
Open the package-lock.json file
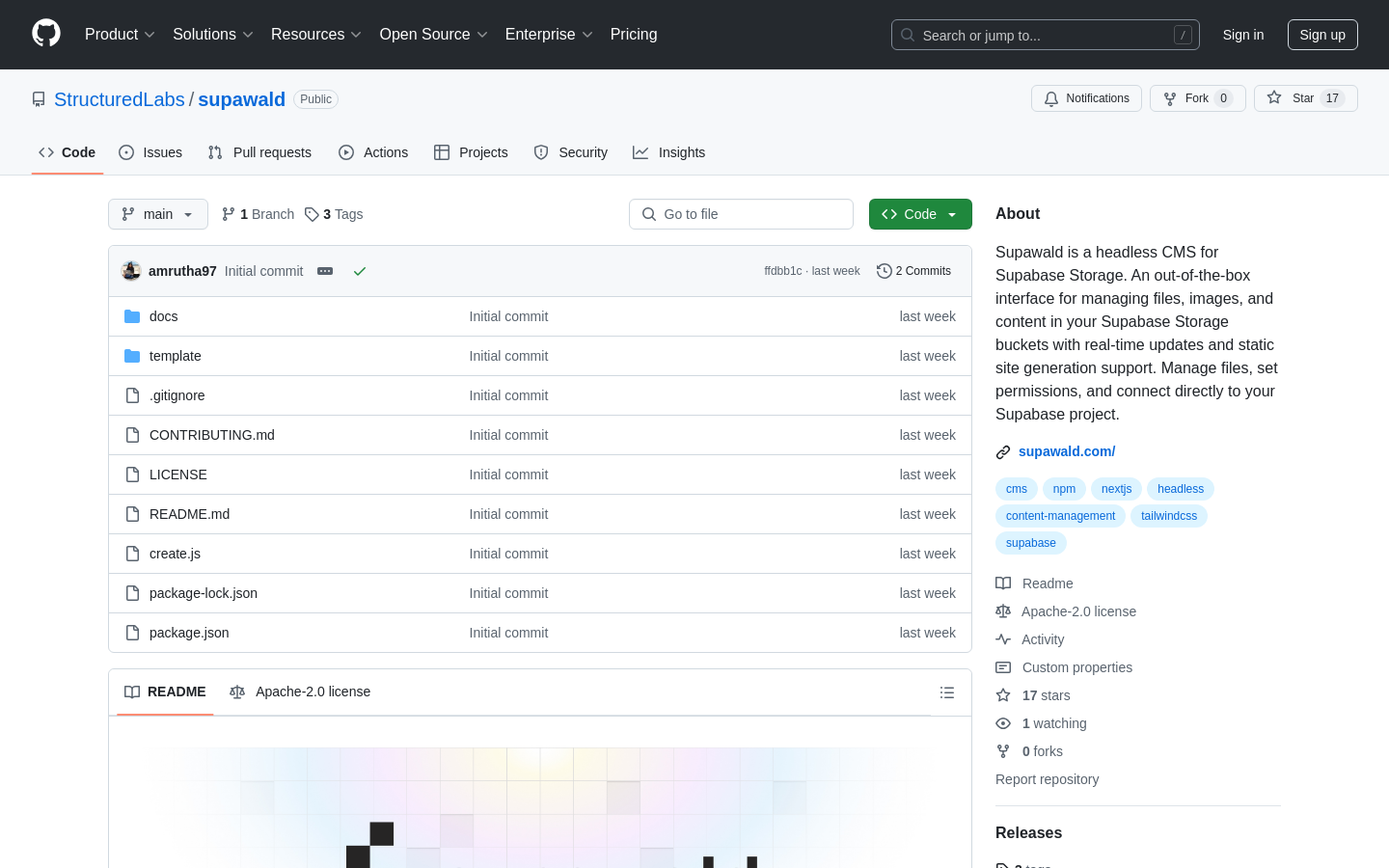tap(204, 593)
